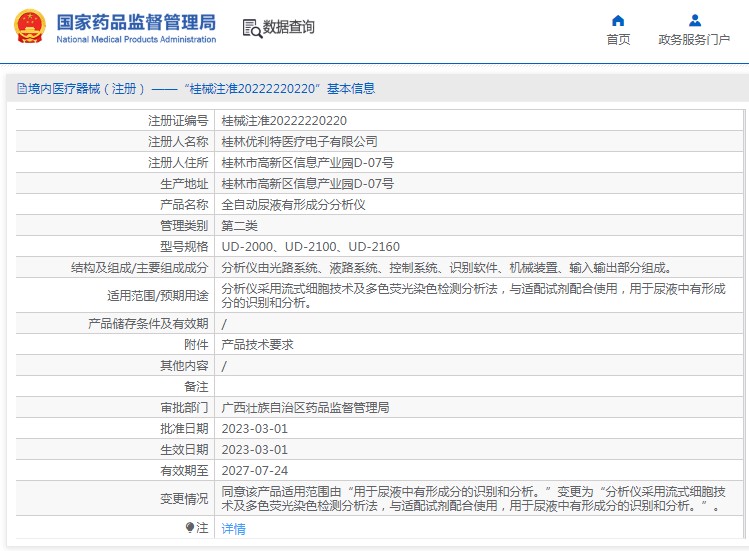This screenshot has height=551, width=749.
Task: Select expiry date 2027-07-24
Action: pyautogui.click(x=255, y=471)
